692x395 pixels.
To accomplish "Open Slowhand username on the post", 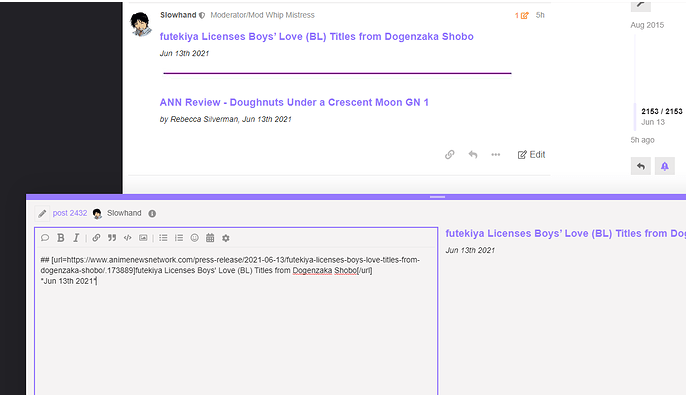I will 178,15.
